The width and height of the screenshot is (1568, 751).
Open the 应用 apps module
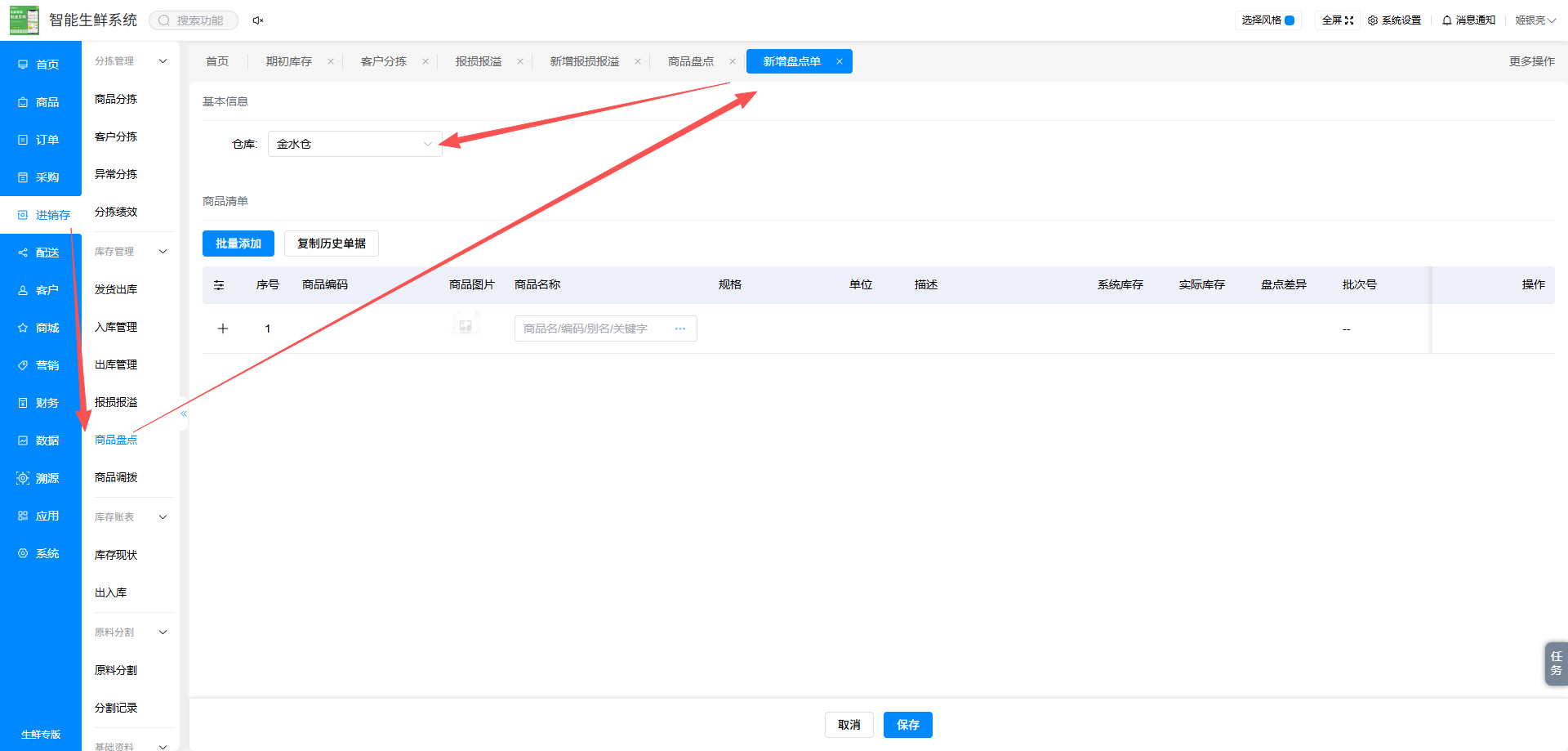click(40, 516)
